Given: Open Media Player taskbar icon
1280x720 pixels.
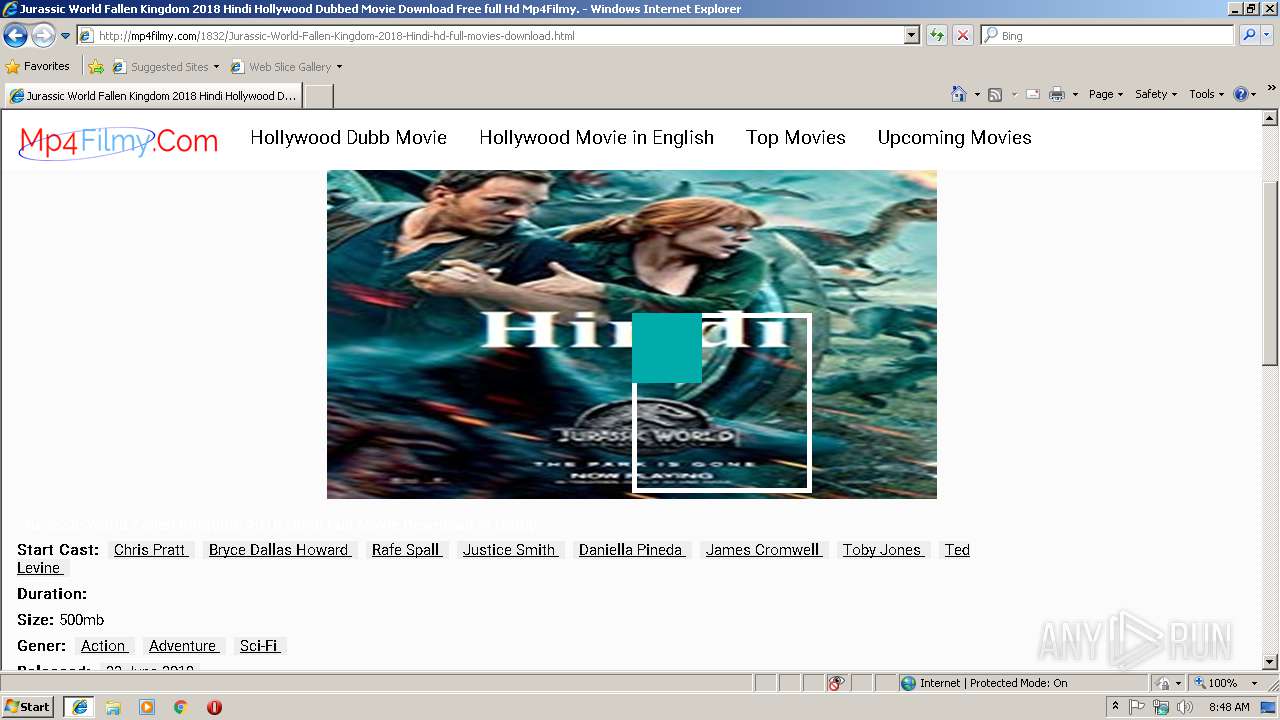Looking at the screenshot, I should tap(147, 707).
